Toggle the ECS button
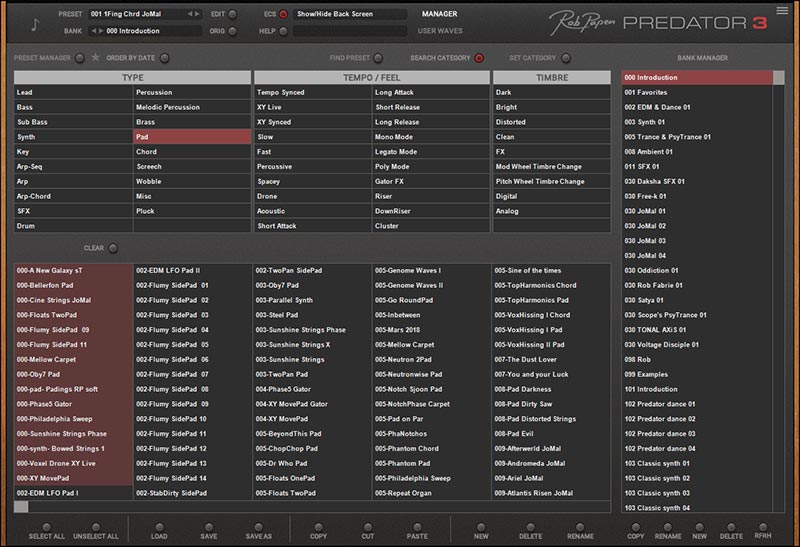 [283, 14]
